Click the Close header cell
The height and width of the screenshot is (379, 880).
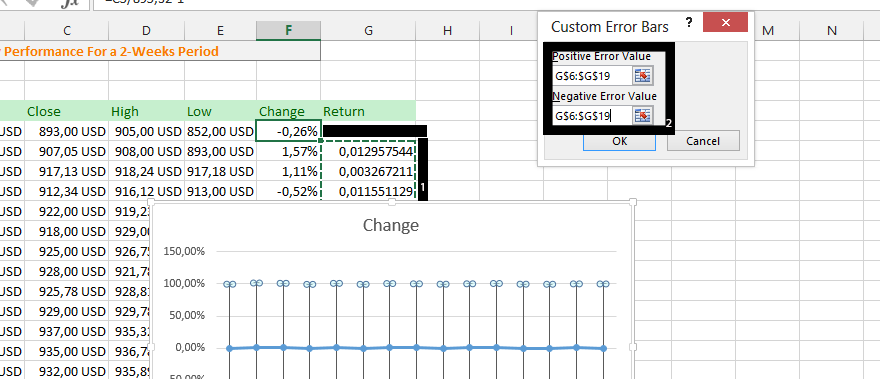click(x=67, y=111)
